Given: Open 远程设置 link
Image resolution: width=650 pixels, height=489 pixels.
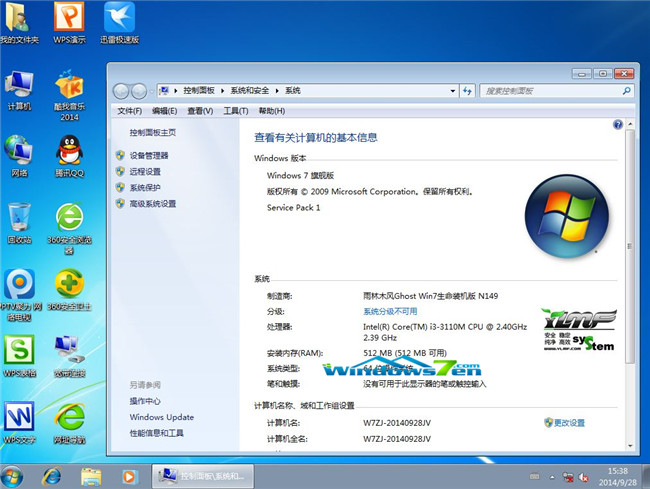Looking at the screenshot, I should click(x=145, y=172).
